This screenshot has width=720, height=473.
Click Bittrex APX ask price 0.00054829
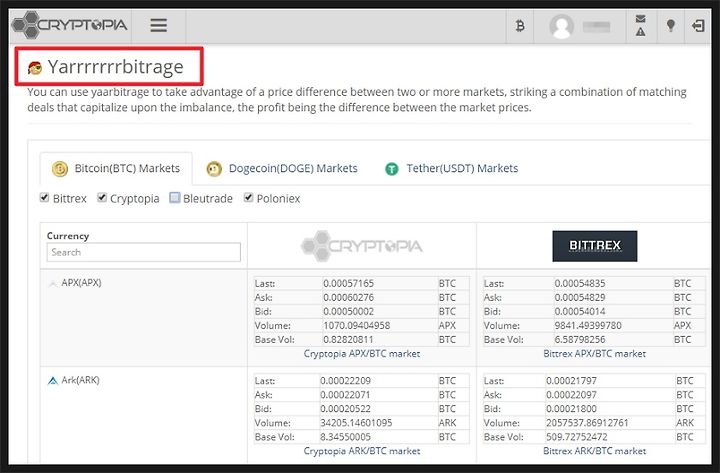pyautogui.click(x=580, y=298)
